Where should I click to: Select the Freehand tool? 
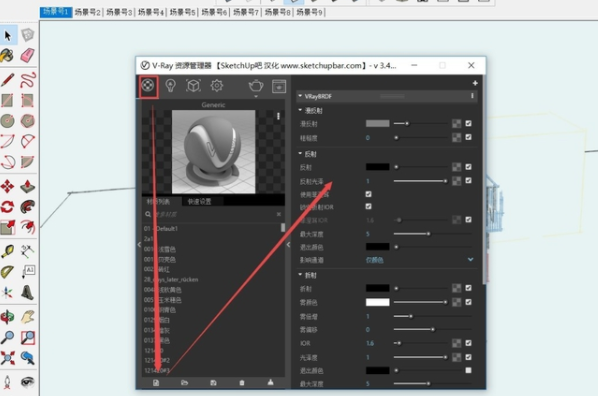pos(27,80)
